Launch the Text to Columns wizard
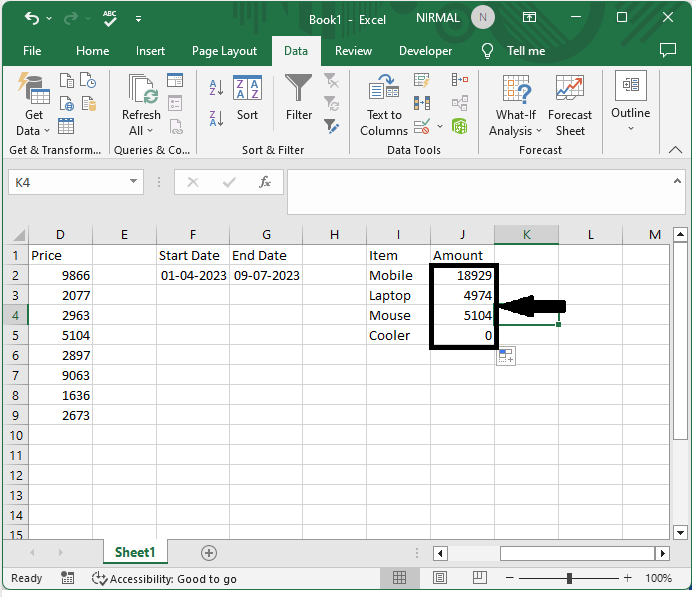 384,106
